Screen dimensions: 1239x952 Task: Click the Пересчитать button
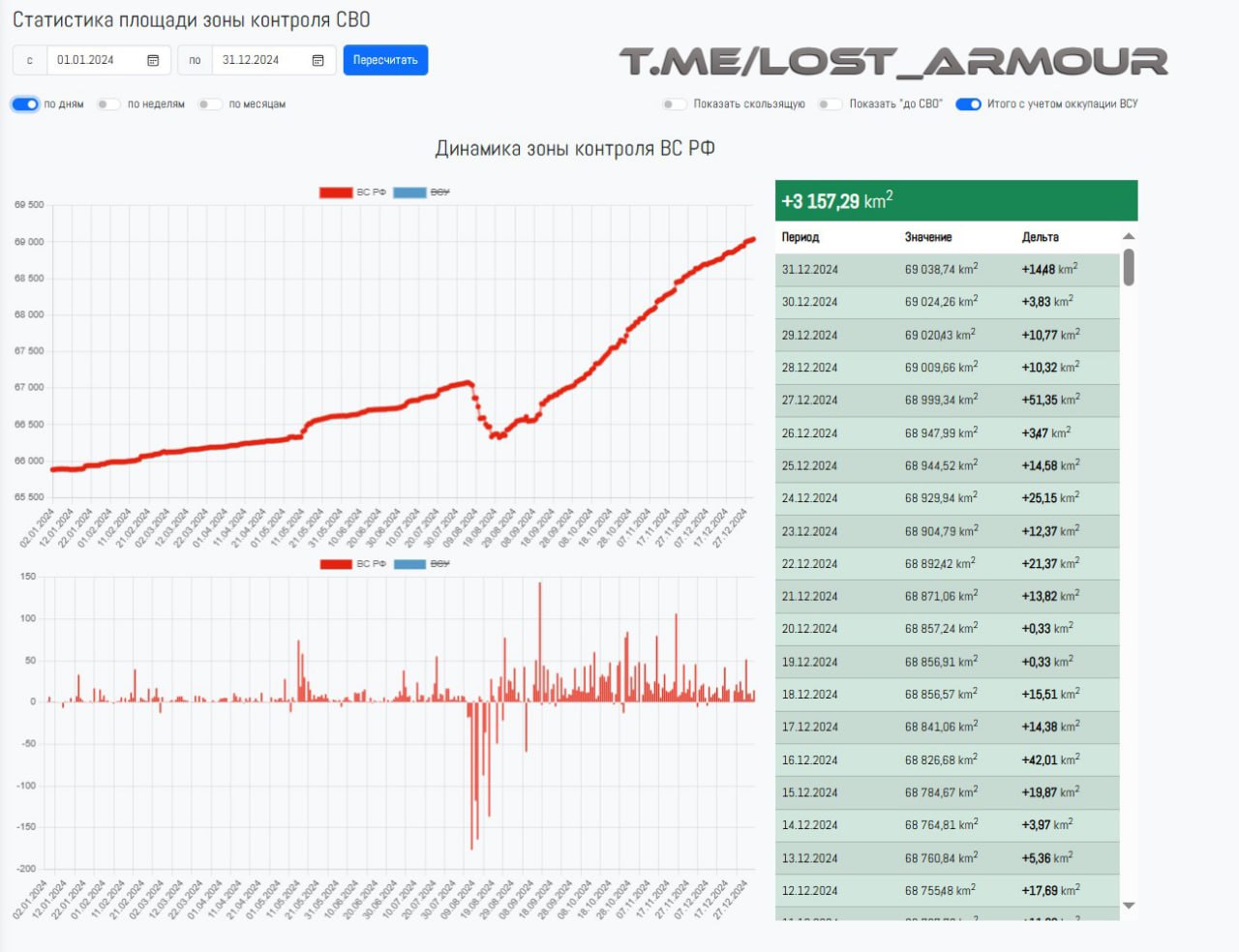pos(385,60)
